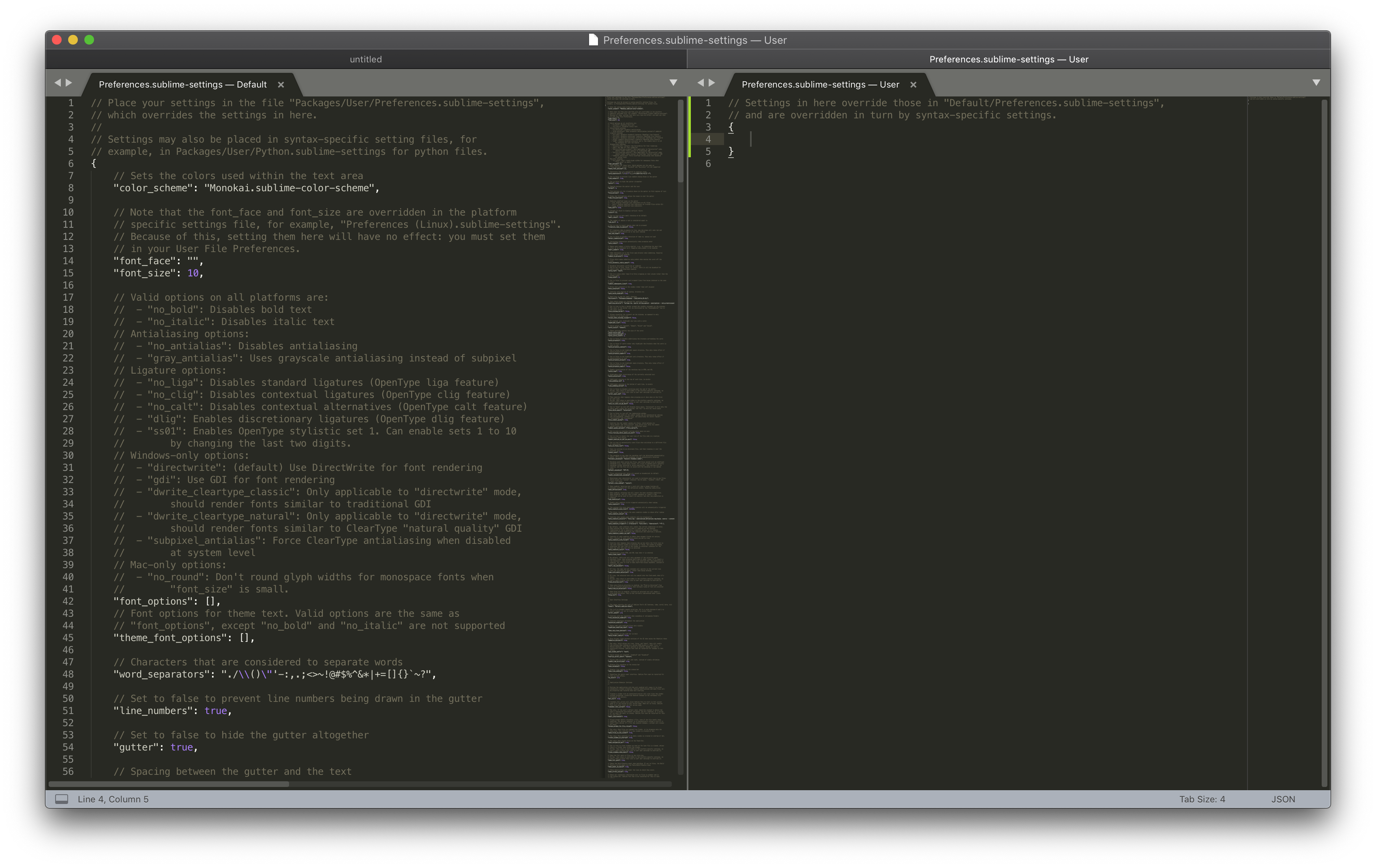Go to previous tab in left pane
Viewport: 1376px width, 868px height.
click(x=57, y=83)
